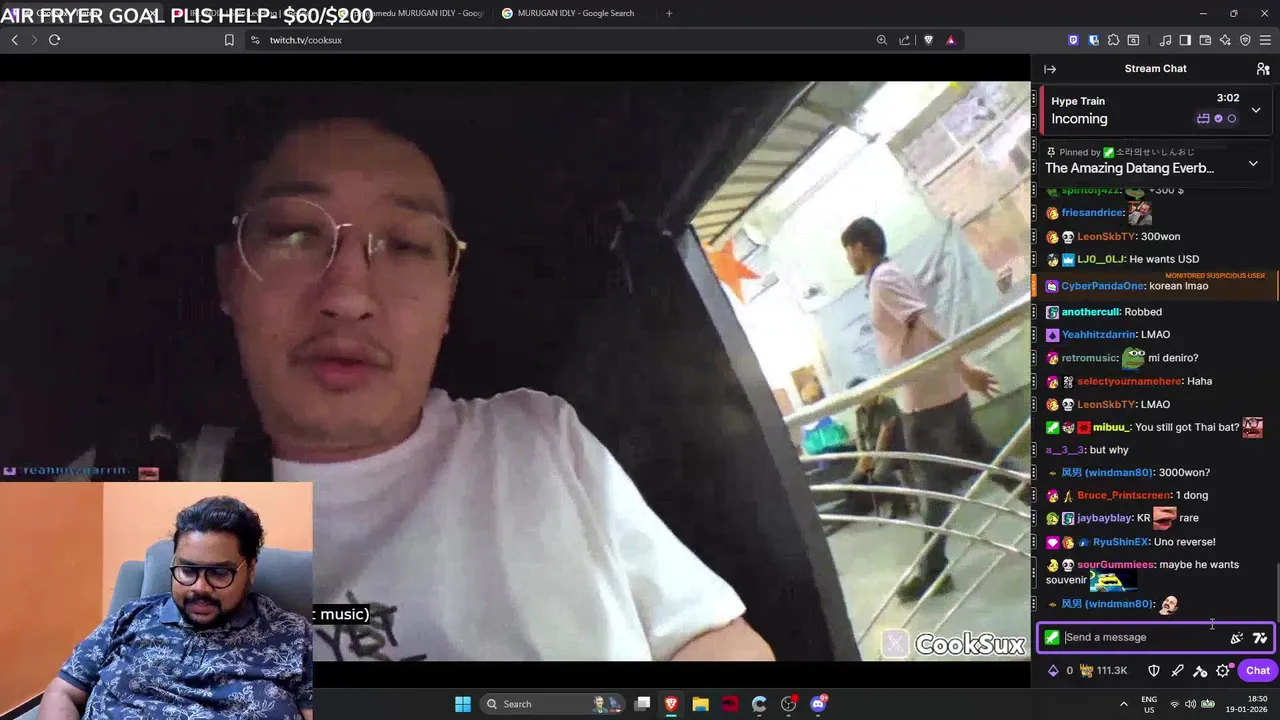
Task: Open the chat community users list icon
Action: [1263, 69]
